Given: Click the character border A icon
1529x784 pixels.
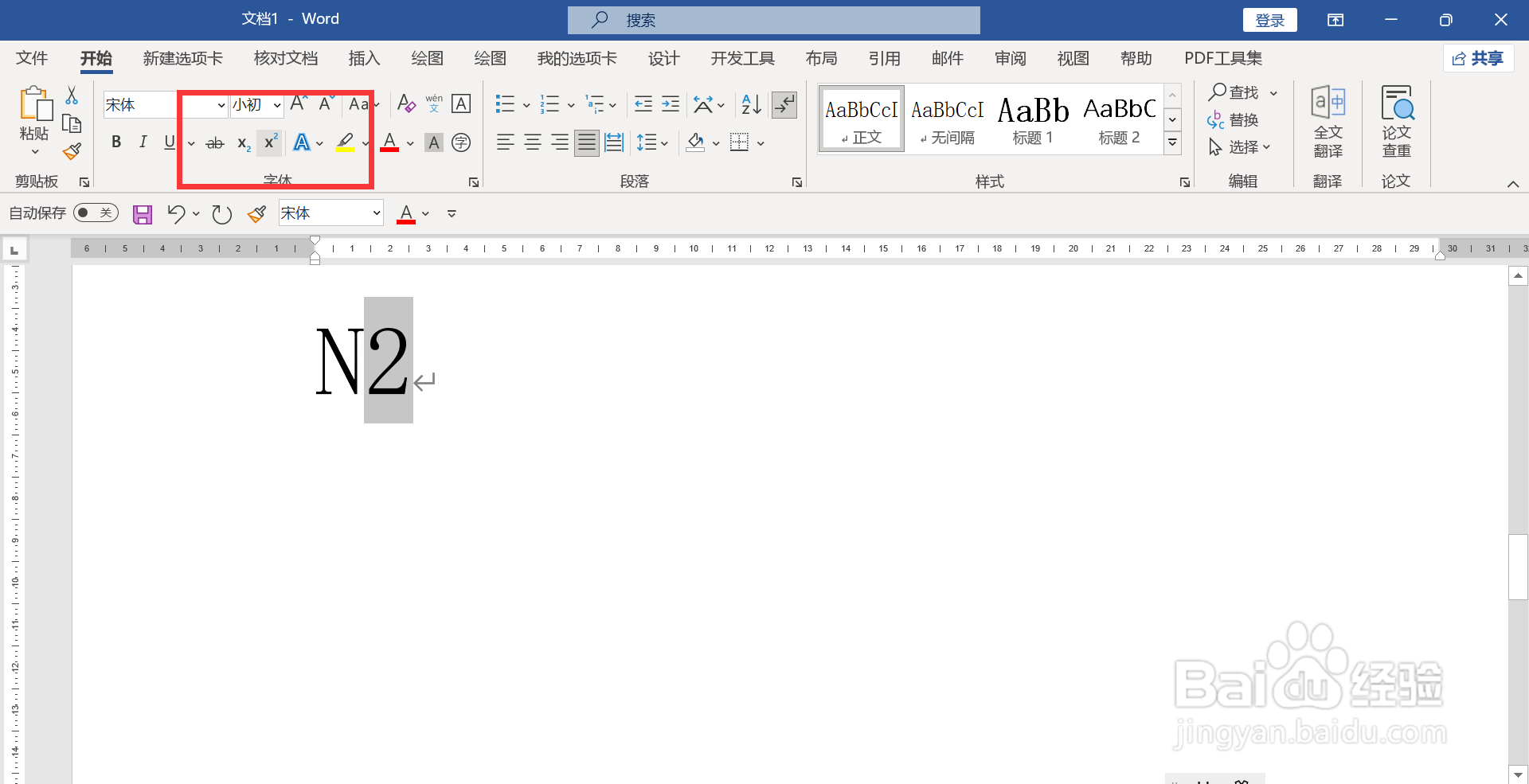Looking at the screenshot, I should pyautogui.click(x=461, y=103).
